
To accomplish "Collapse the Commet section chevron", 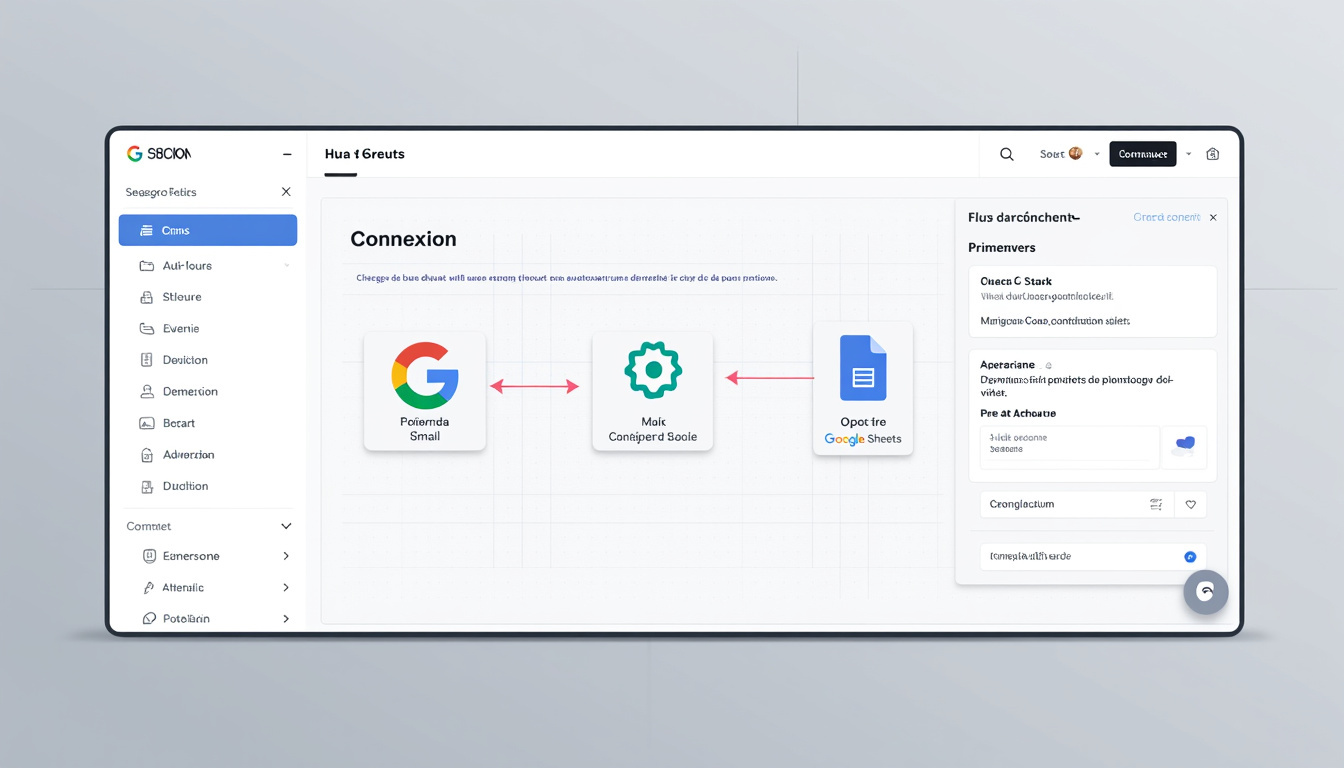I will (x=286, y=526).
